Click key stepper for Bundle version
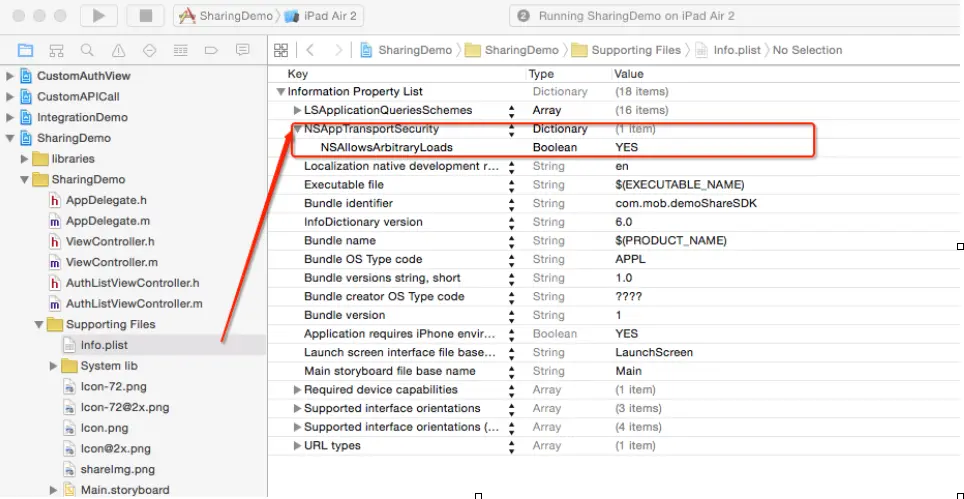This screenshot has width=964, height=499. tap(512, 315)
